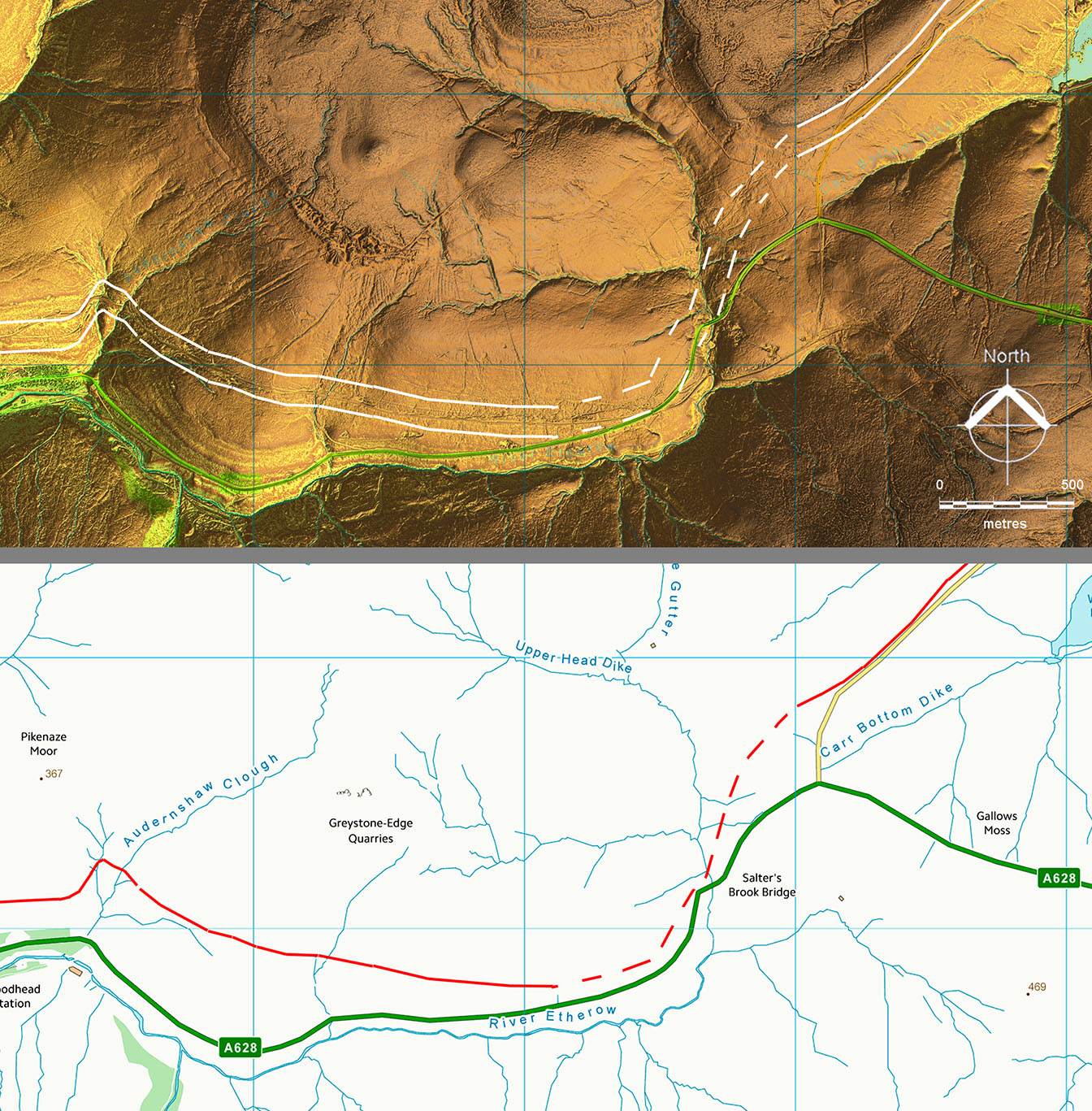
Task: Click the North text above the compass
Action: point(1006,356)
